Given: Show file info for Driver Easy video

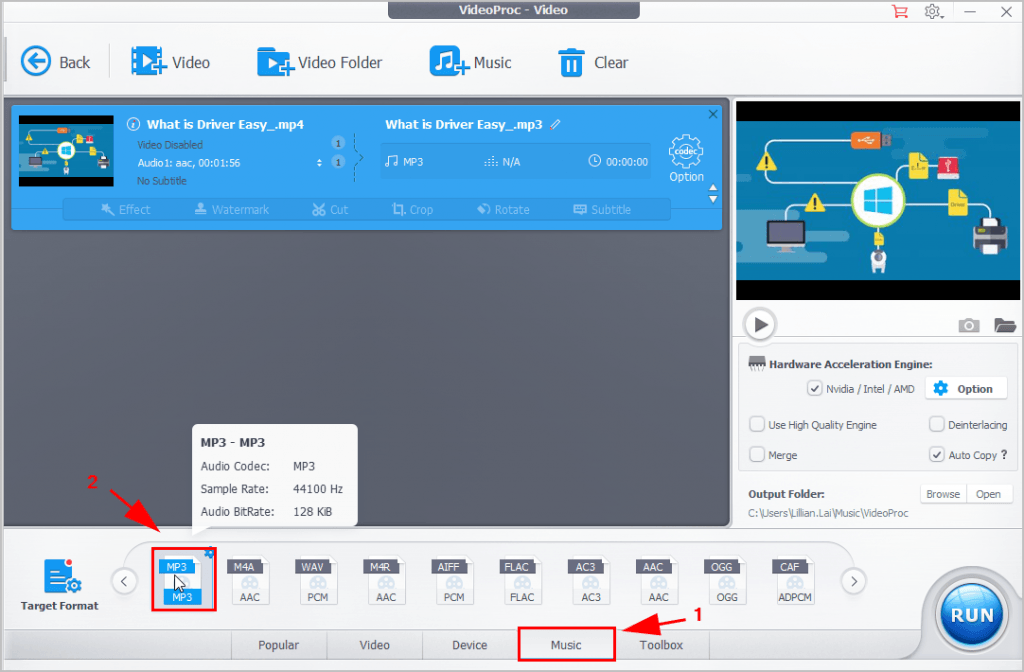Looking at the screenshot, I should [133, 124].
